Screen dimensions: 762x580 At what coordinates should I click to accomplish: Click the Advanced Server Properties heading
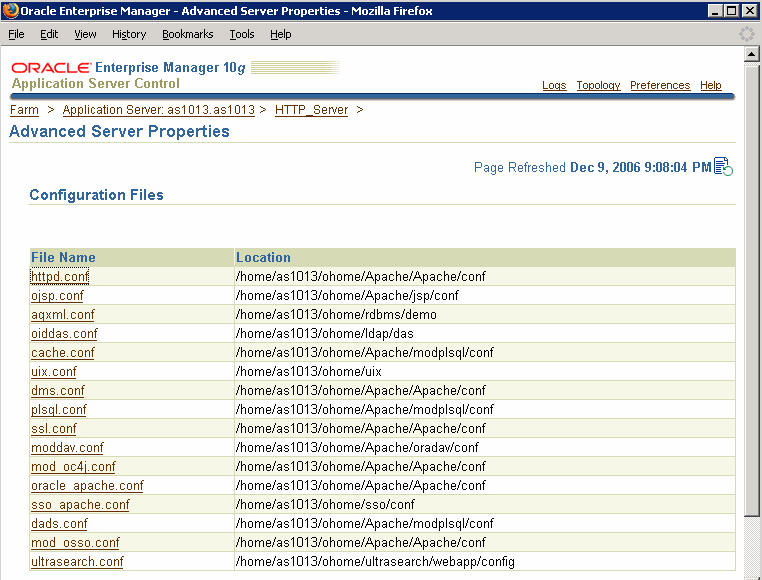[x=119, y=131]
